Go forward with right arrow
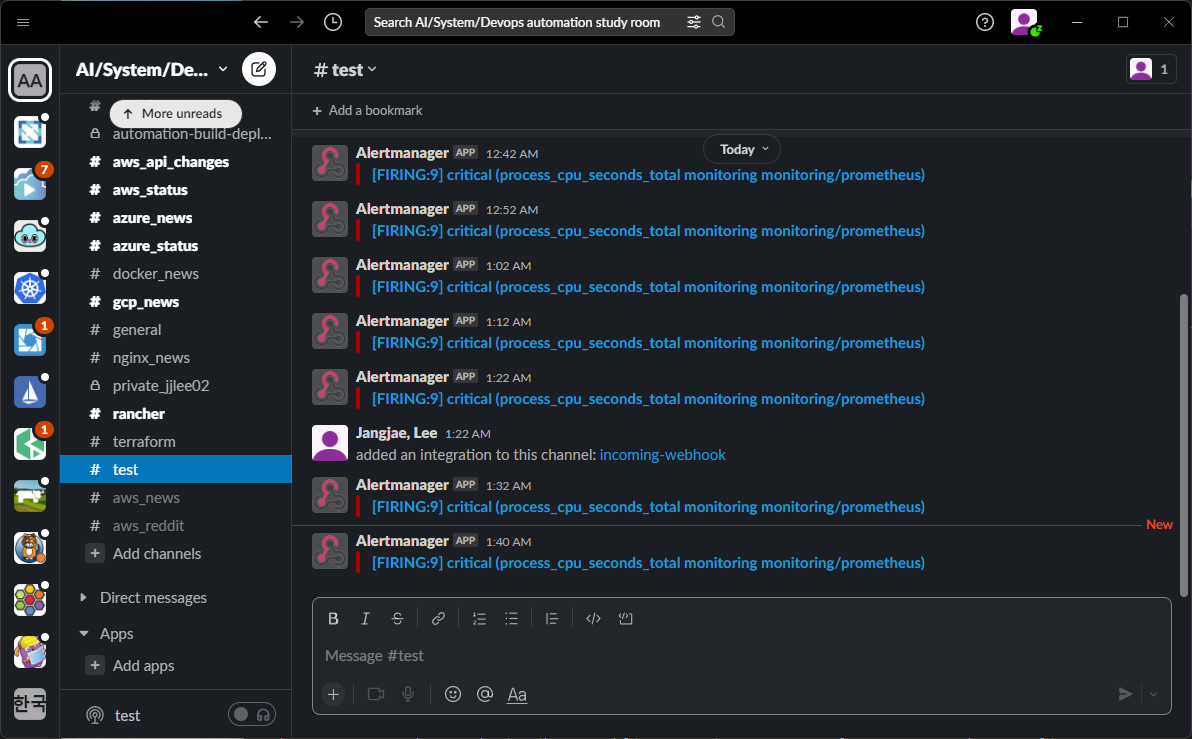Viewport: 1192px width, 739px height. coord(296,22)
